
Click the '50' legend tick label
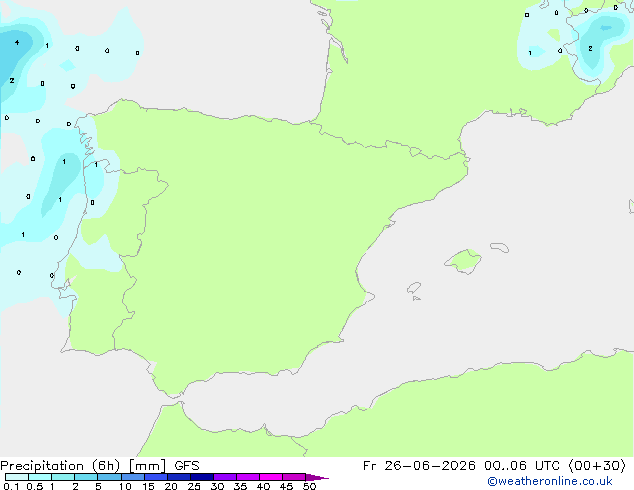pyautogui.click(x=309, y=486)
